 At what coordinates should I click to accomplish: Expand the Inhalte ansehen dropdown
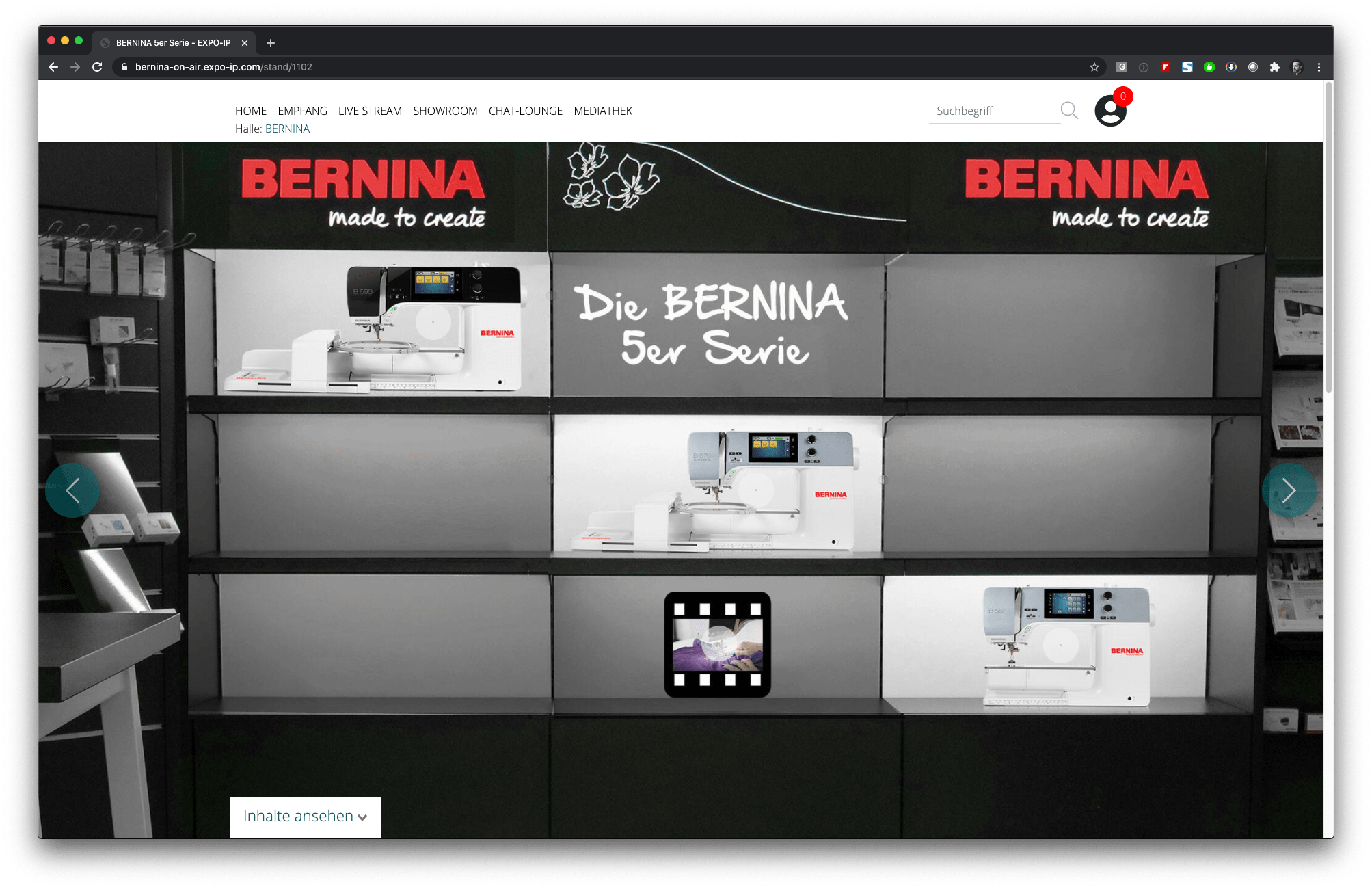pyautogui.click(x=305, y=817)
